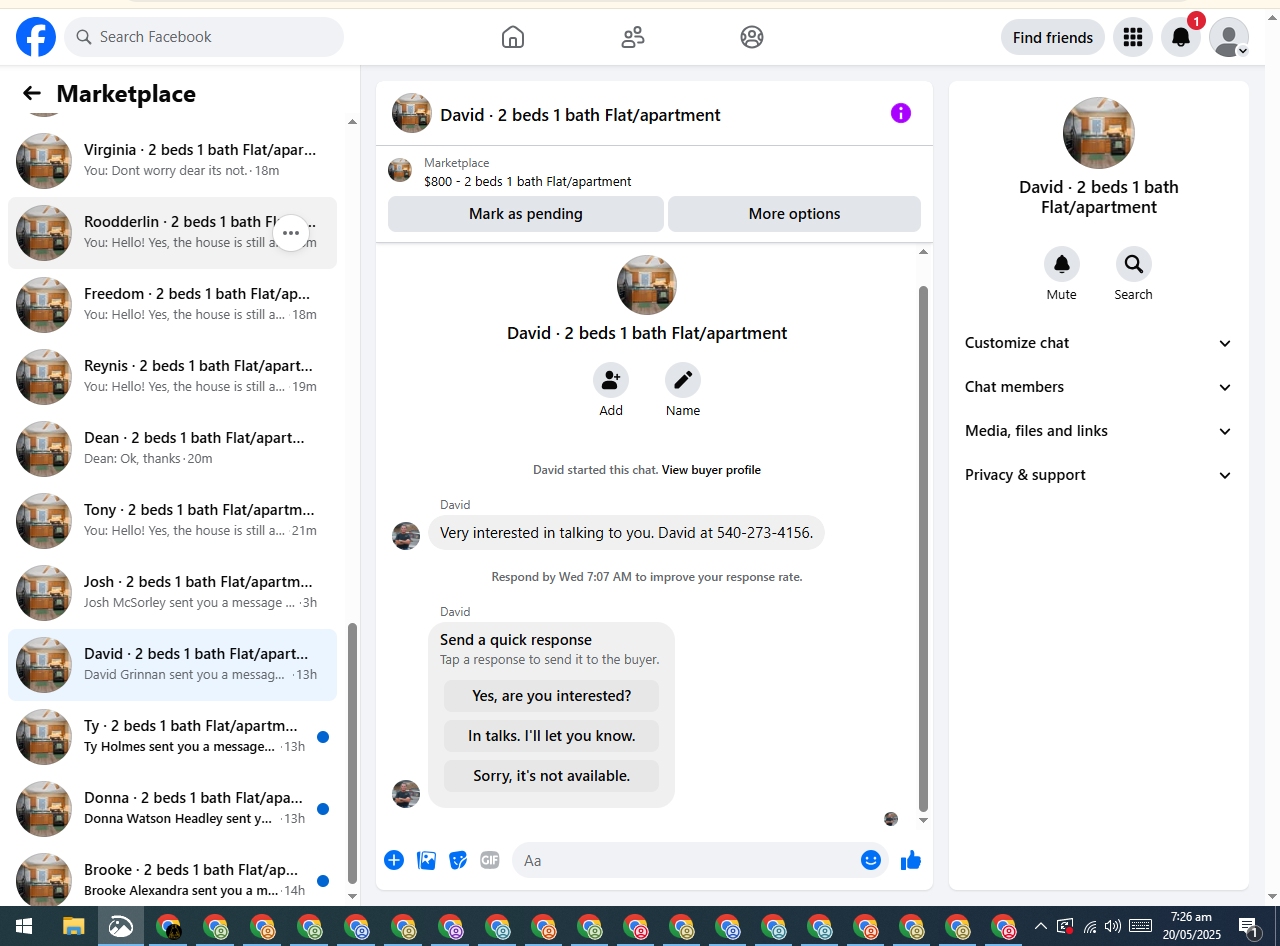The width and height of the screenshot is (1280, 946).
Task: Open the emoji picker
Action: click(x=871, y=860)
